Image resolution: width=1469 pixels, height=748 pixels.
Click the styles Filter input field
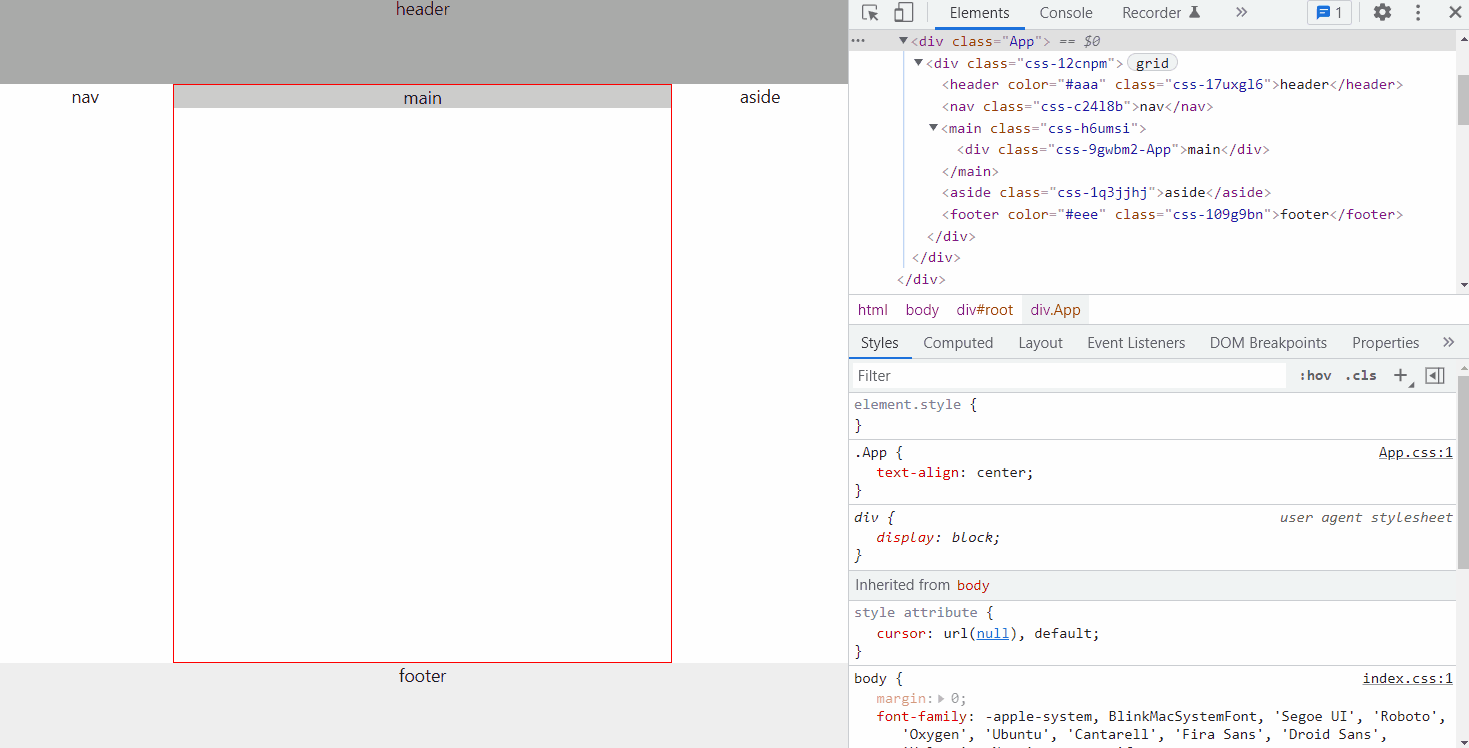point(1000,375)
